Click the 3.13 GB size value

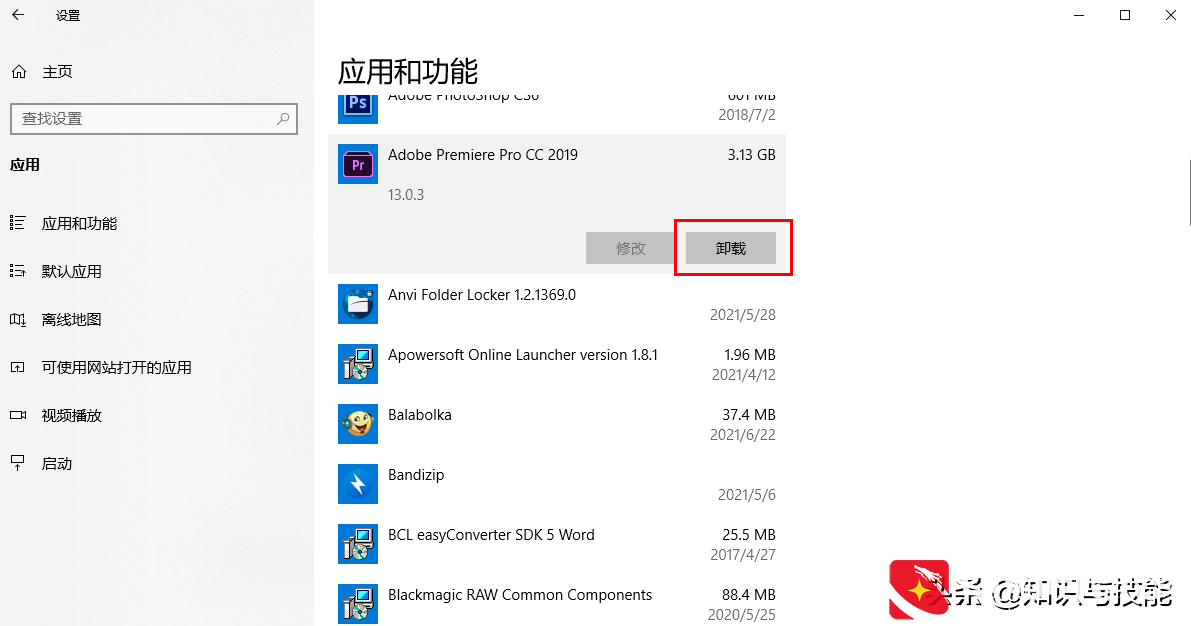[751, 155]
